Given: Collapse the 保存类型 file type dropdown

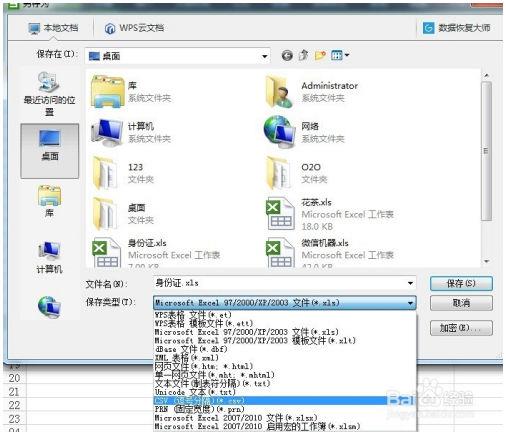Looking at the screenshot, I should (410, 303).
